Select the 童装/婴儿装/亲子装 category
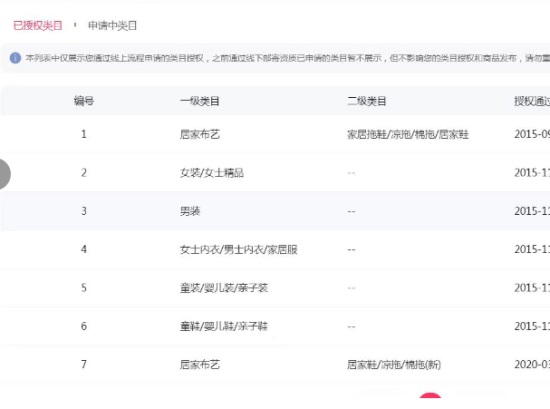550x409 pixels. point(224,288)
